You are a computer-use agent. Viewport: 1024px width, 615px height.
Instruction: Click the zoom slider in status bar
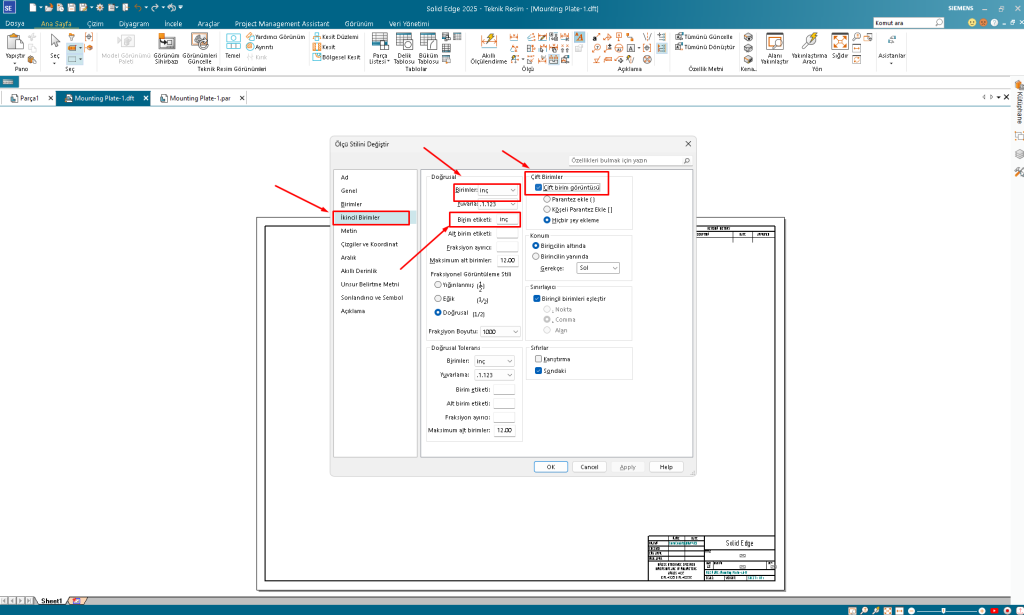pyautogui.click(x=945, y=609)
